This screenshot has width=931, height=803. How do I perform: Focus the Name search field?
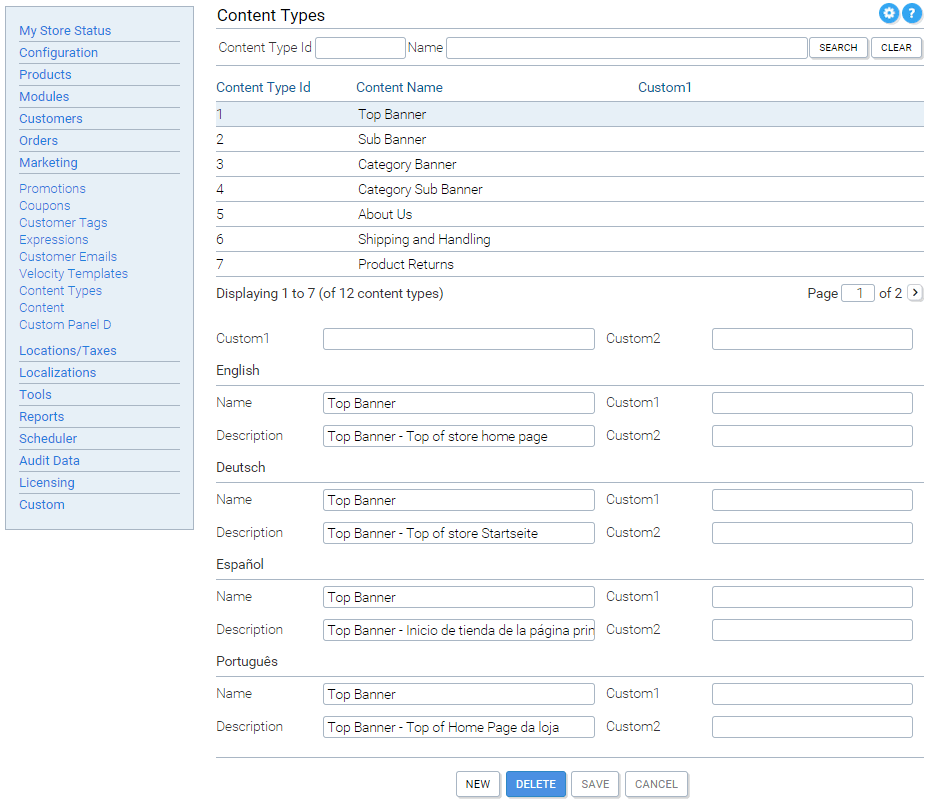(626, 48)
